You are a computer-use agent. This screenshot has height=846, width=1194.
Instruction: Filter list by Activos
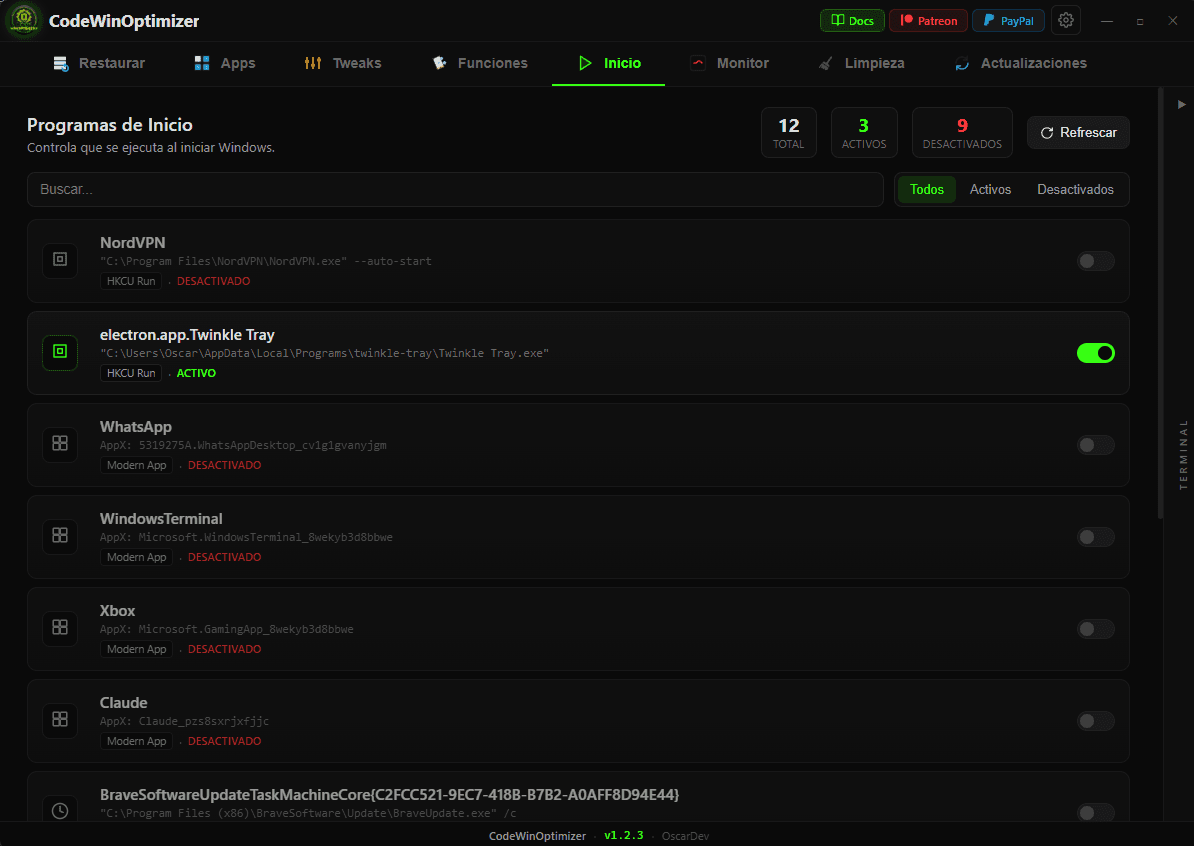coord(990,190)
